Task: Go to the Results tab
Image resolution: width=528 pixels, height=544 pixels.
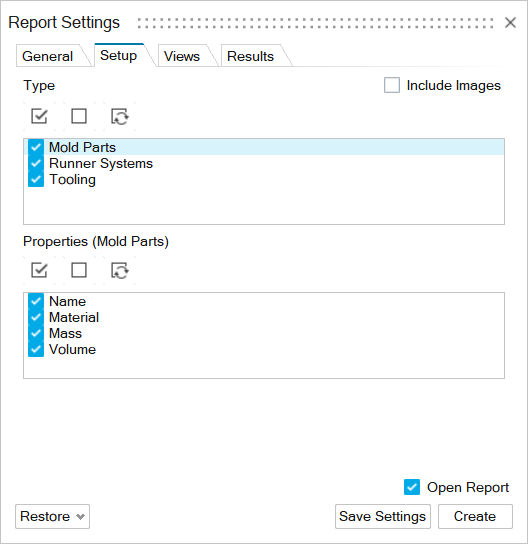Action: (252, 56)
